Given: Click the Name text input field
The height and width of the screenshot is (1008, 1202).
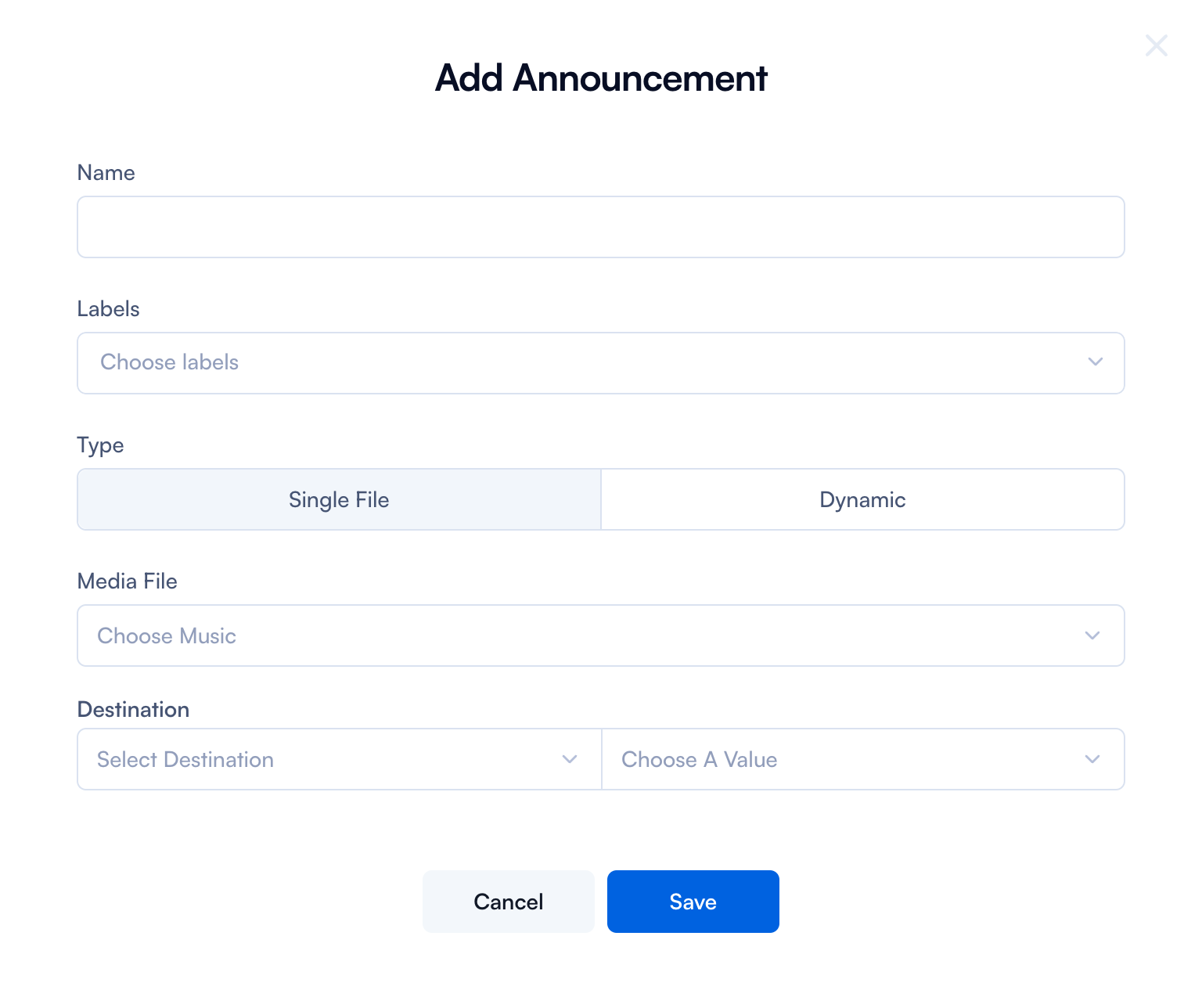Looking at the screenshot, I should (x=600, y=227).
